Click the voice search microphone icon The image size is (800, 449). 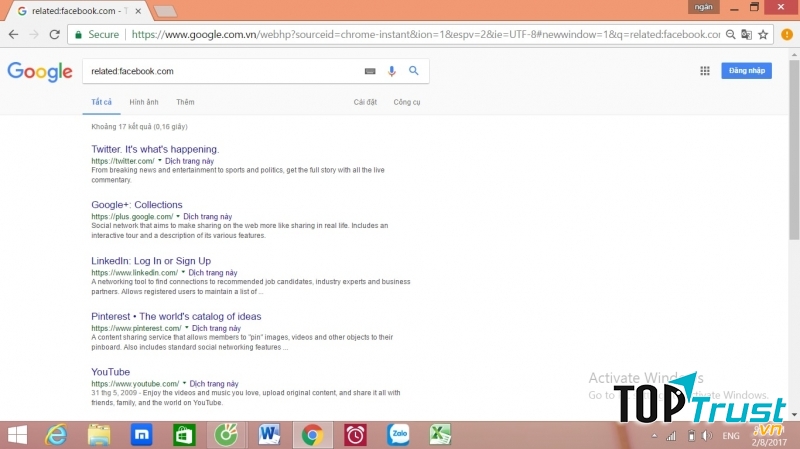pos(392,71)
